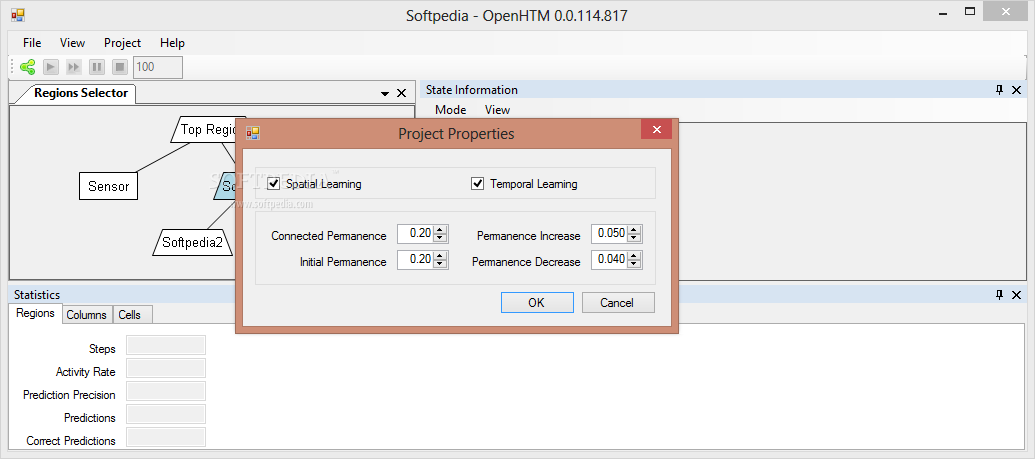Increase Initial Permanence with up arrow
The image size is (1035, 459).
(441, 256)
